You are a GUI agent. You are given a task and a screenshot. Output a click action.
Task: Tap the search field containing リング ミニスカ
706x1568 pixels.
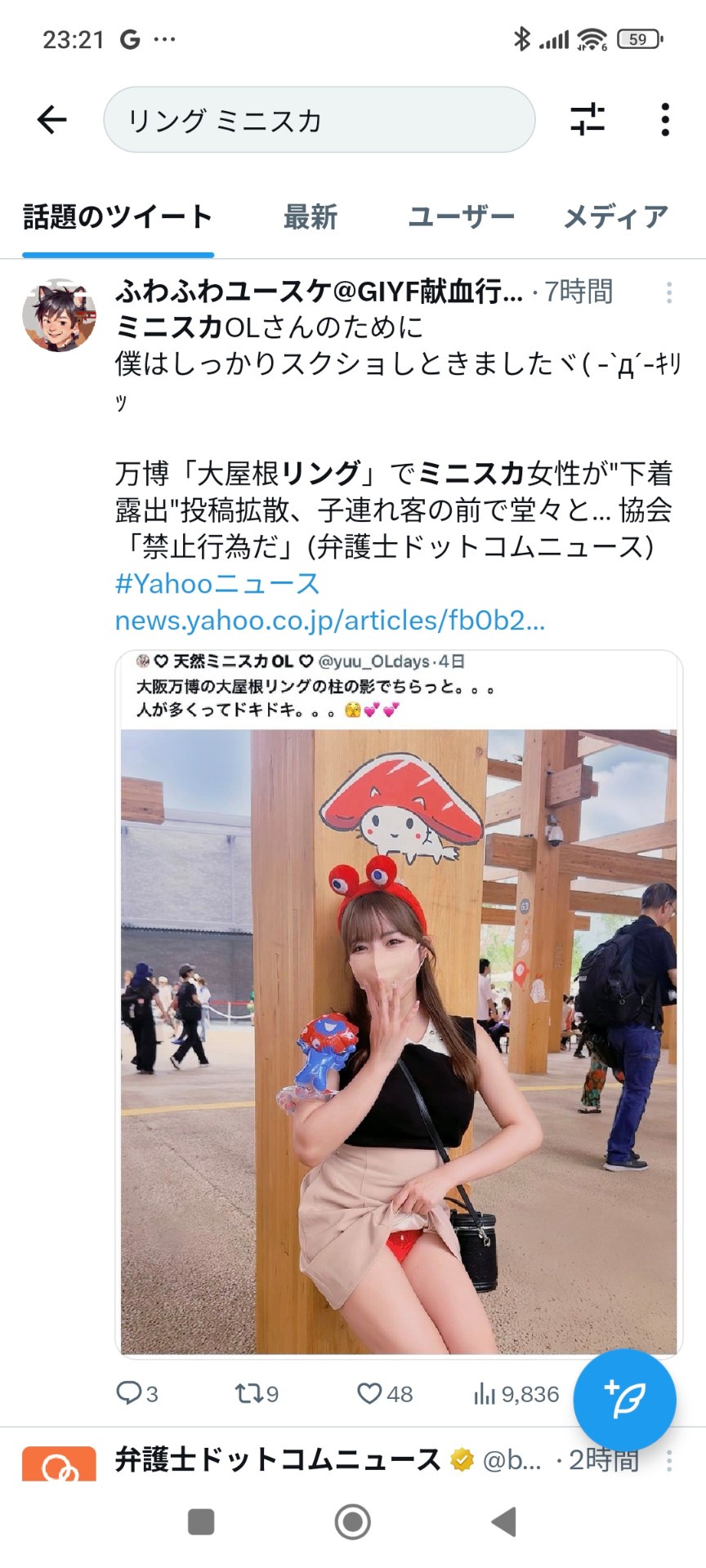pyautogui.click(x=319, y=120)
